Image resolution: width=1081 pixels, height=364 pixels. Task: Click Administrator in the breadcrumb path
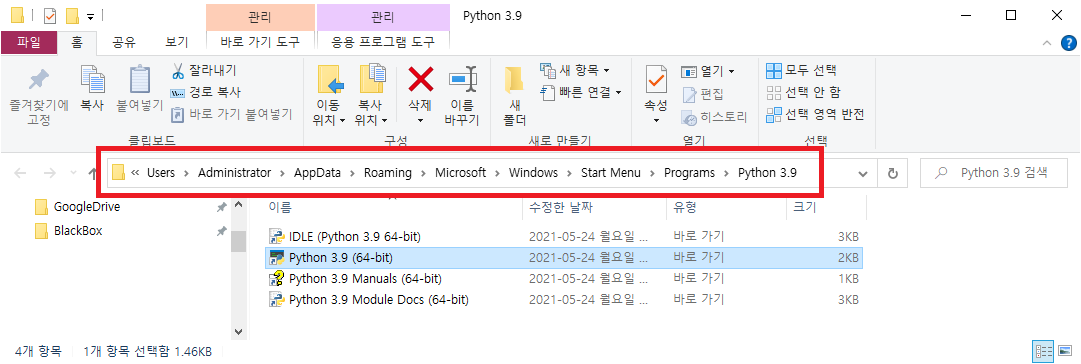(x=234, y=173)
